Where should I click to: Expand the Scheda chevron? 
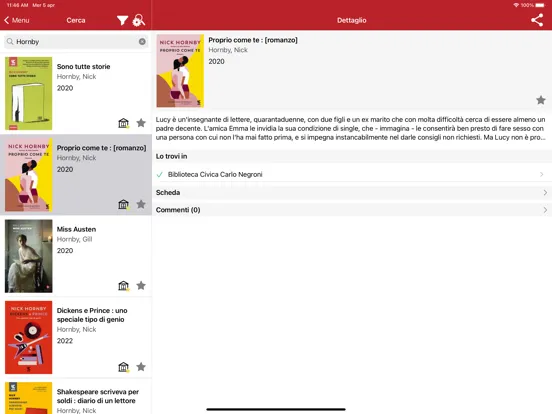point(545,193)
